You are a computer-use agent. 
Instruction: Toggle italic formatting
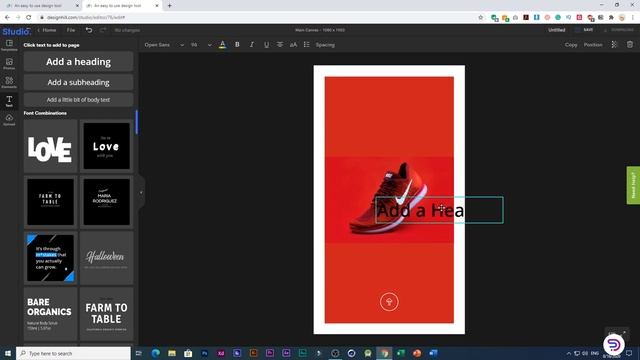click(x=251, y=44)
